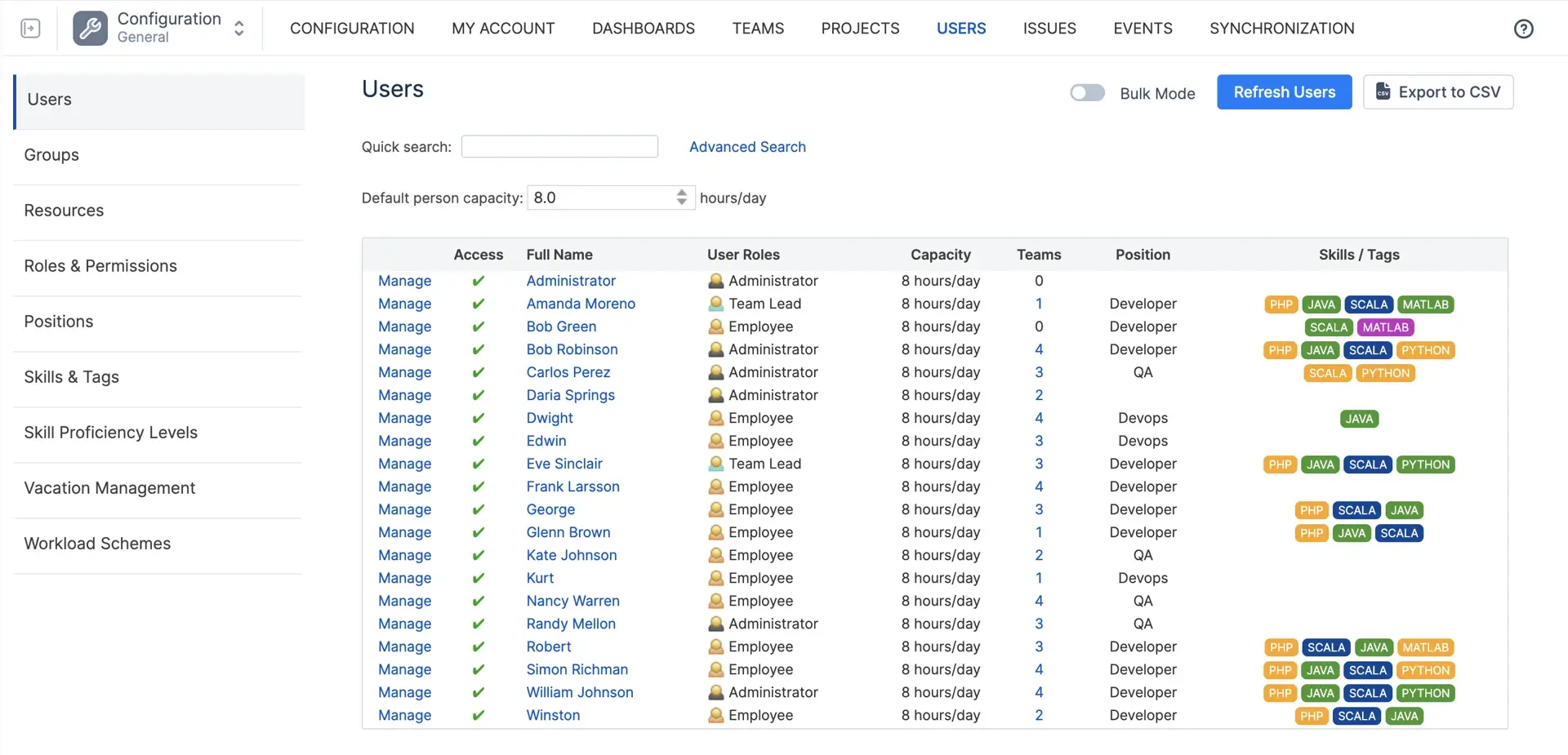The width and height of the screenshot is (1568, 755).
Task: Click the access checkmark for William Johnson
Action: click(479, 692)
